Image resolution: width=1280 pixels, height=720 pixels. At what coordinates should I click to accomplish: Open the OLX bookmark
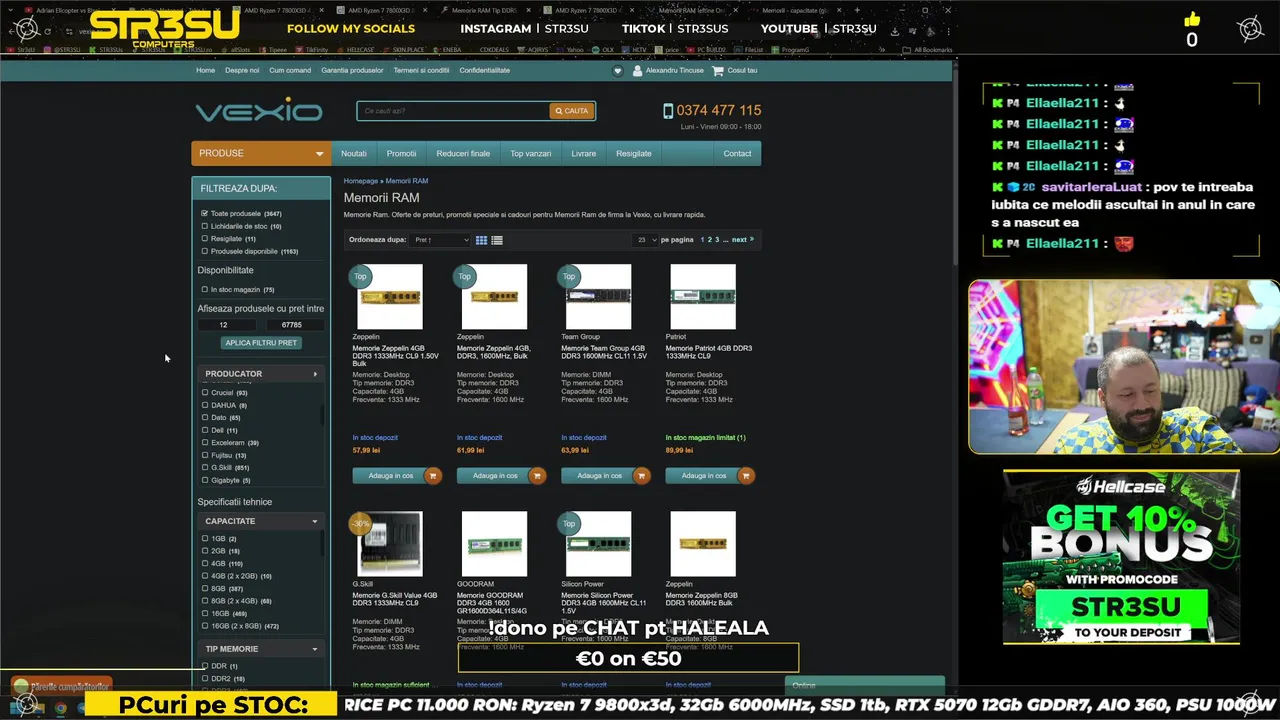click(604, 49)
